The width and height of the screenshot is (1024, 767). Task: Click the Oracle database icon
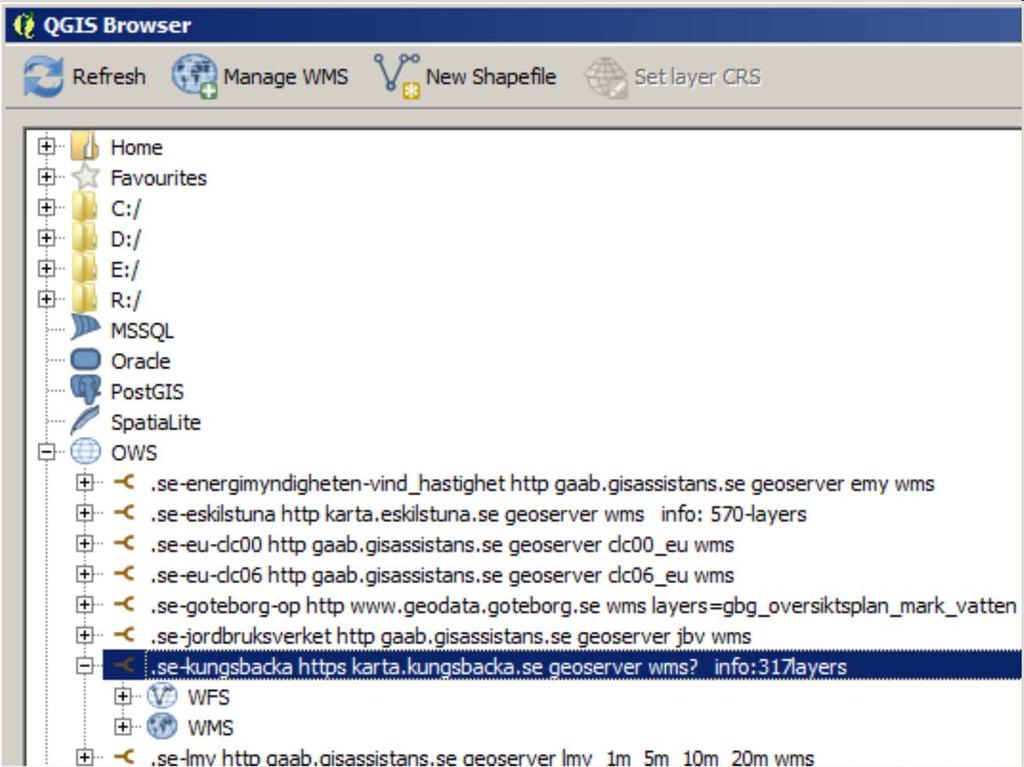tap(86, 359)
